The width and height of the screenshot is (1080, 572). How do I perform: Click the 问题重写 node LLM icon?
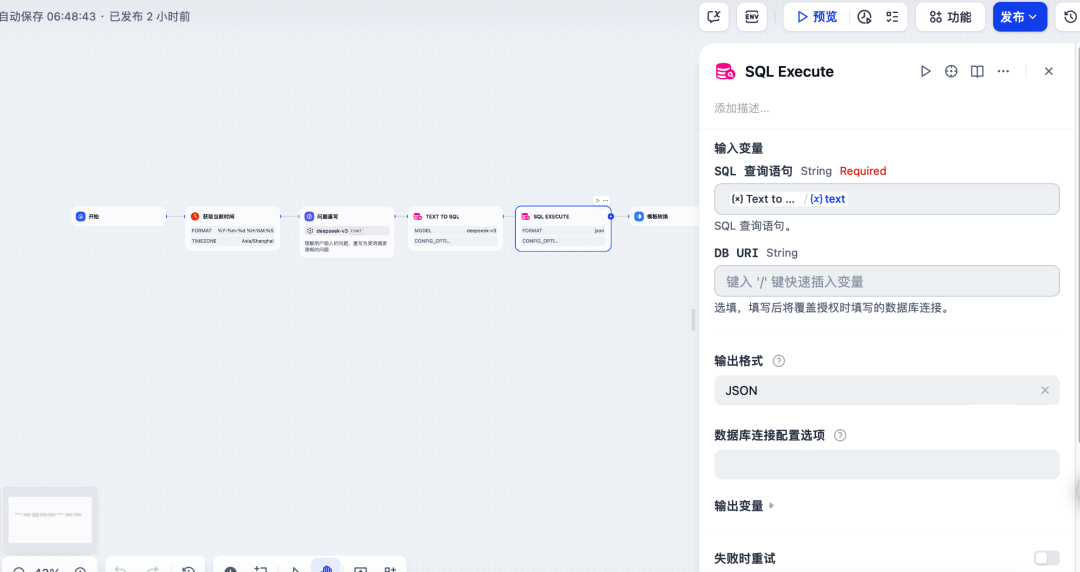[309, 216]
